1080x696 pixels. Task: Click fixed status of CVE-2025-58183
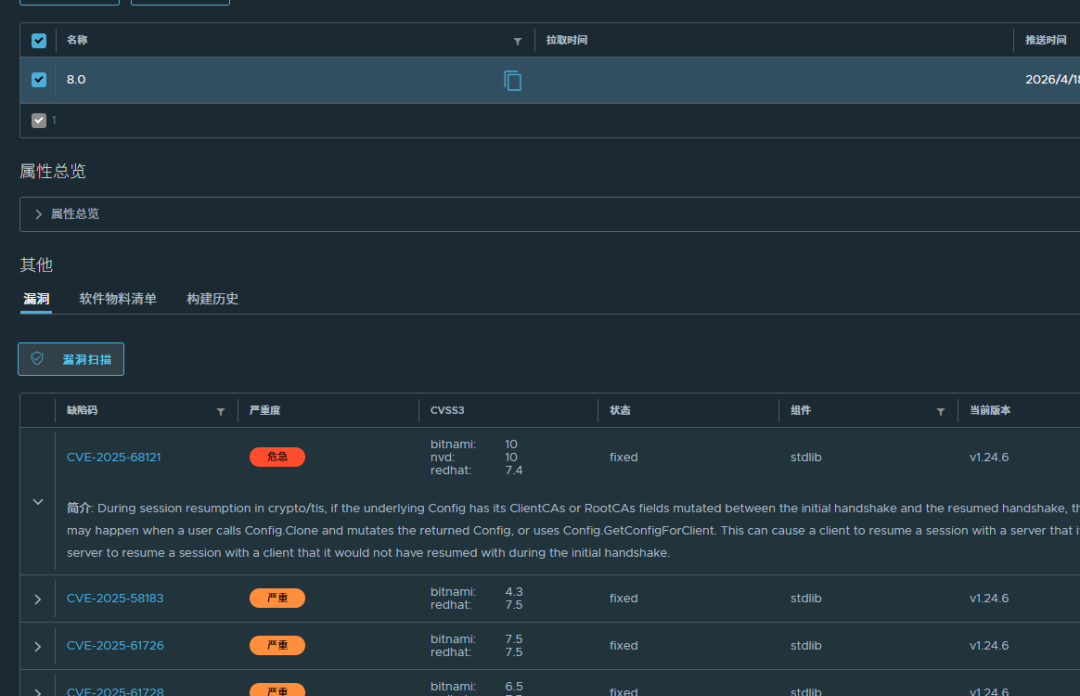623,598
